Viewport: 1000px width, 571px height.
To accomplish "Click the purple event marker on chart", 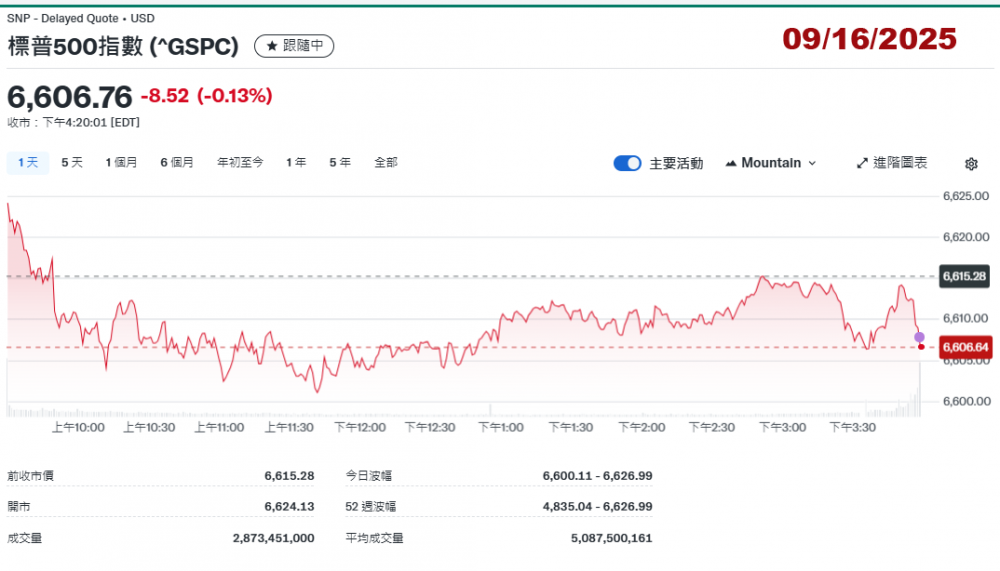I will 920,337.
